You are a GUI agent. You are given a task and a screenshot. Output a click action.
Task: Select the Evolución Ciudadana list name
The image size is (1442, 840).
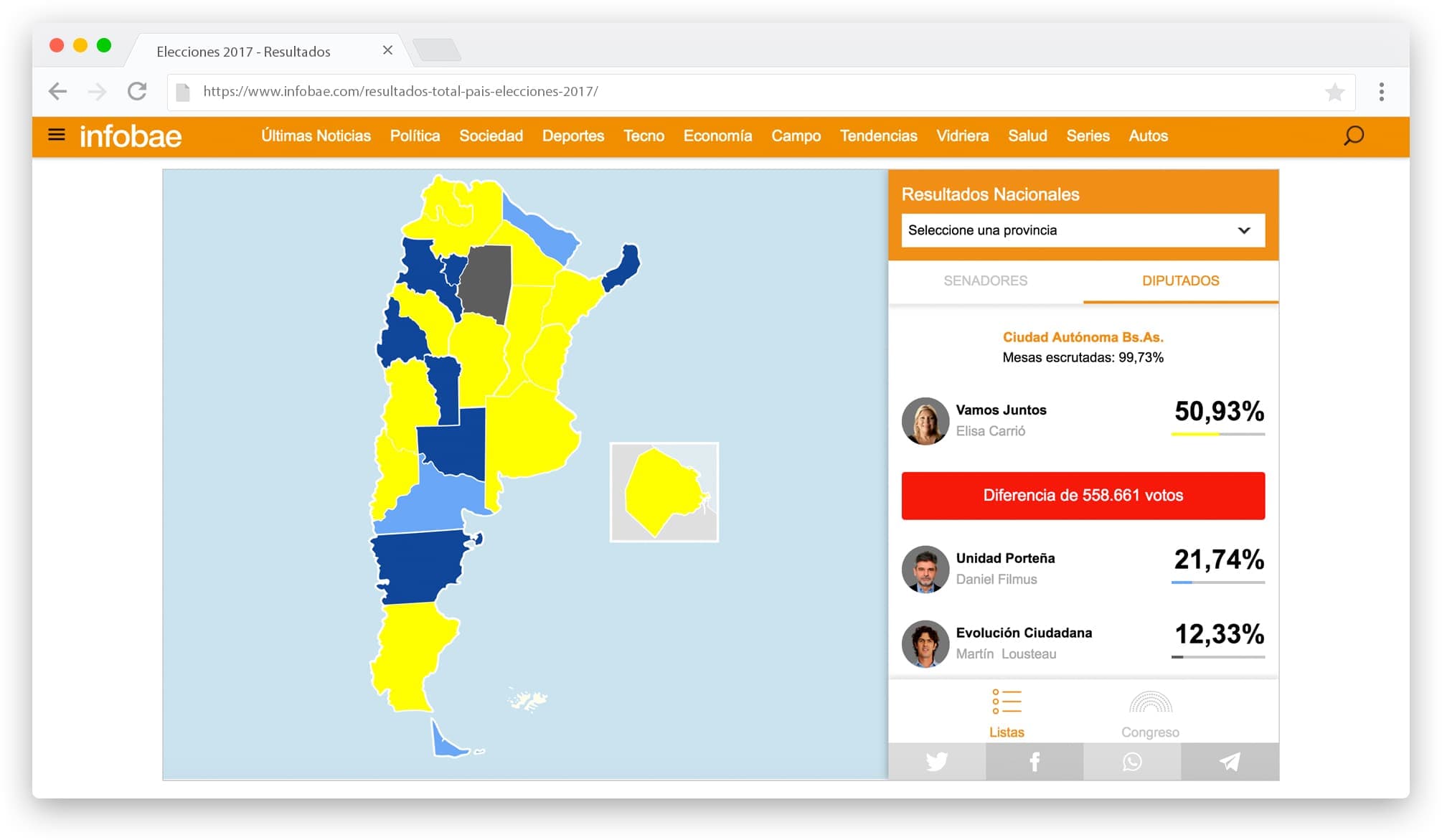click(1024, 633)
